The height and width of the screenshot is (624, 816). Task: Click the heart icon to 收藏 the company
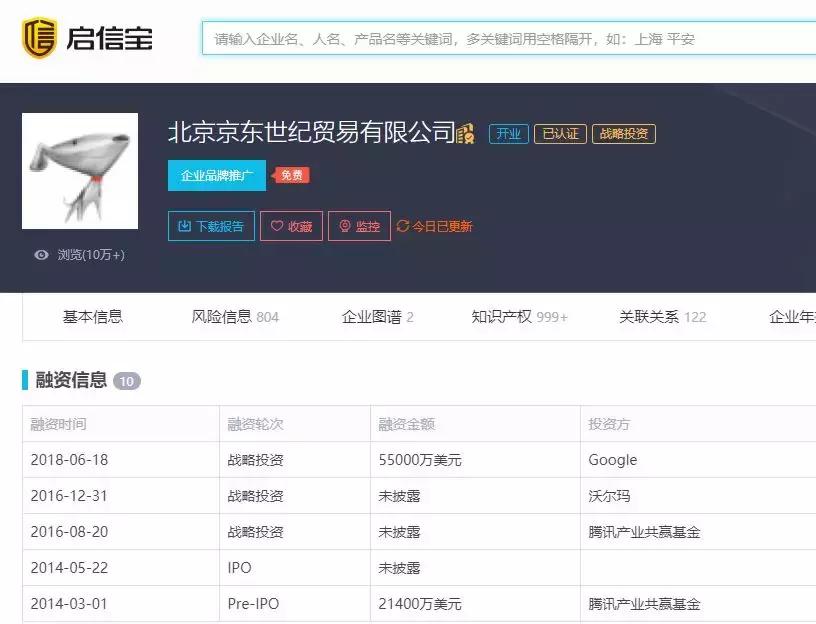pyautogui.click(x=274, y=225)
